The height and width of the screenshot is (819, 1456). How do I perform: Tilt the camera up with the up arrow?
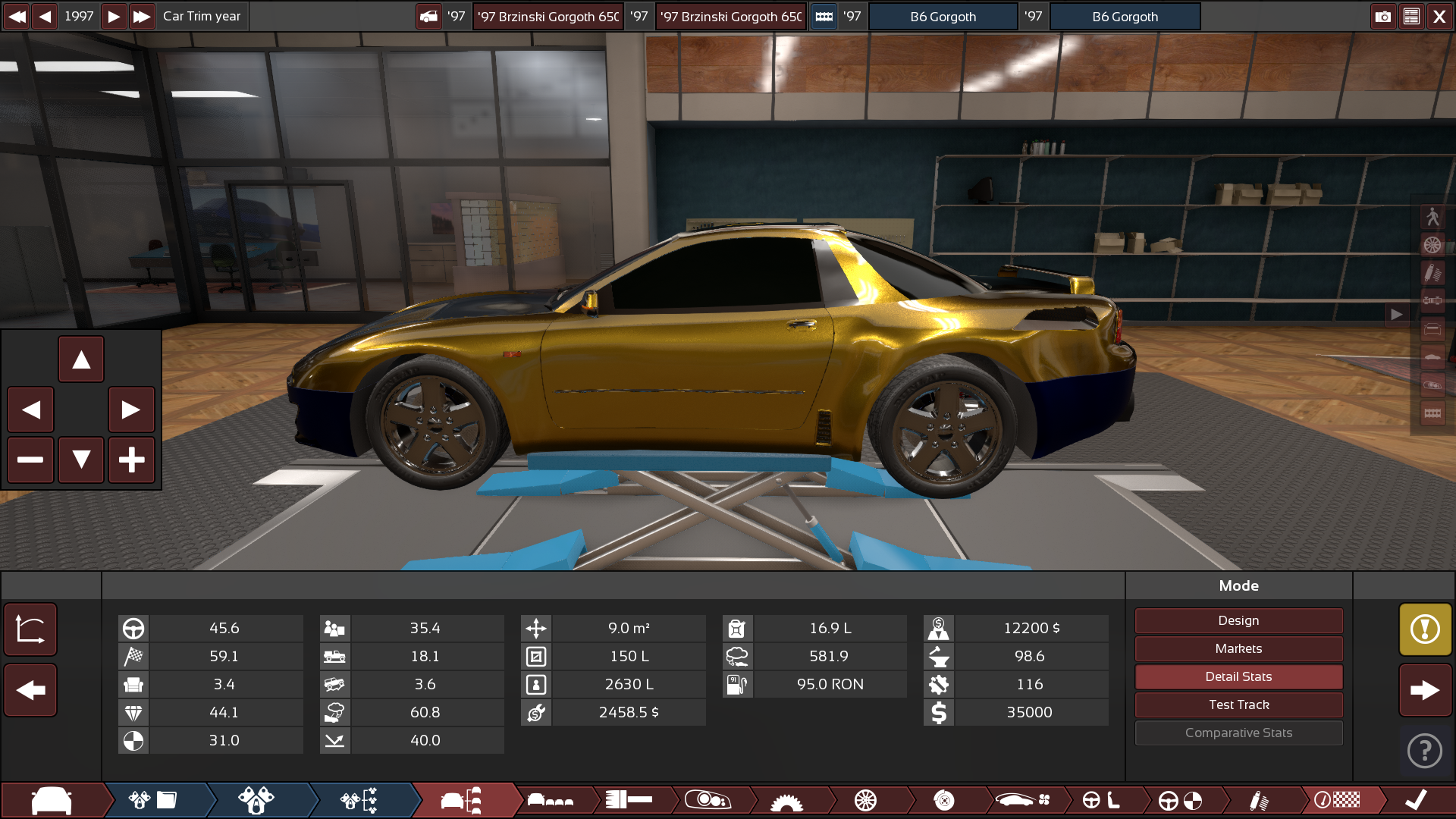[x=81, y=359]
